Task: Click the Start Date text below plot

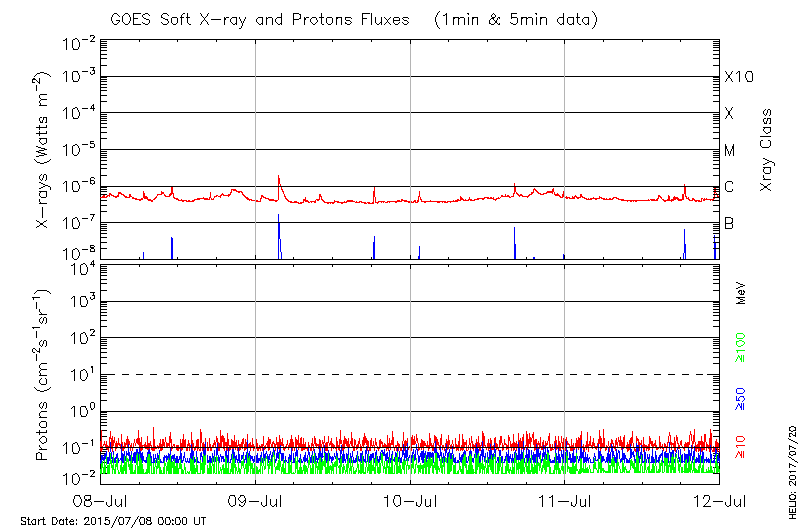Action: coord(113,521)
